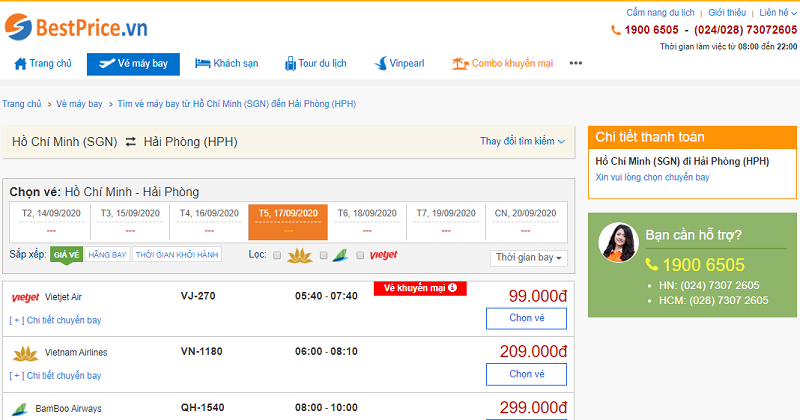The height and width of the screenshot is (420, 800).
Task: Click the bed icon beside Khách sạn
Action: pos(203,64)
